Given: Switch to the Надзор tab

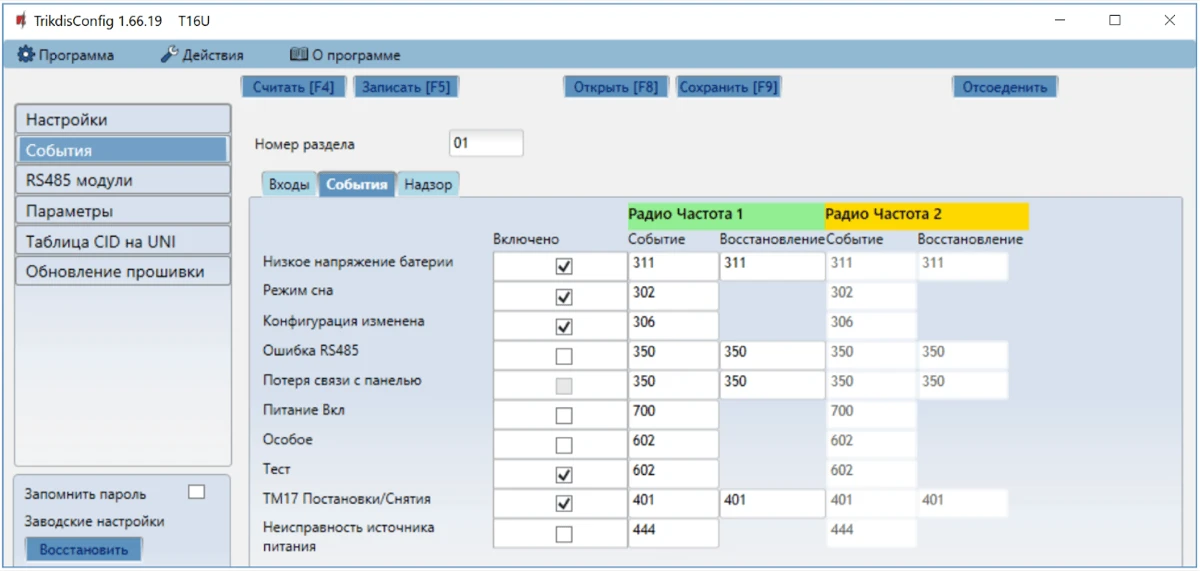Looking at the screenshot, I should 428,185.
